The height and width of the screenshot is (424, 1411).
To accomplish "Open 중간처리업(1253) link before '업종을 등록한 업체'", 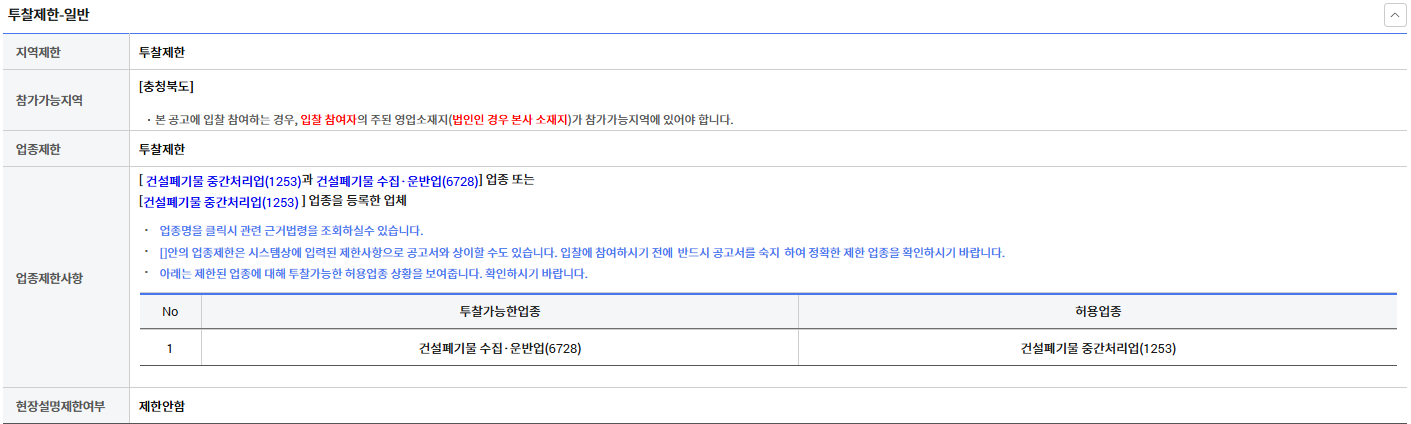I will 220,201.
